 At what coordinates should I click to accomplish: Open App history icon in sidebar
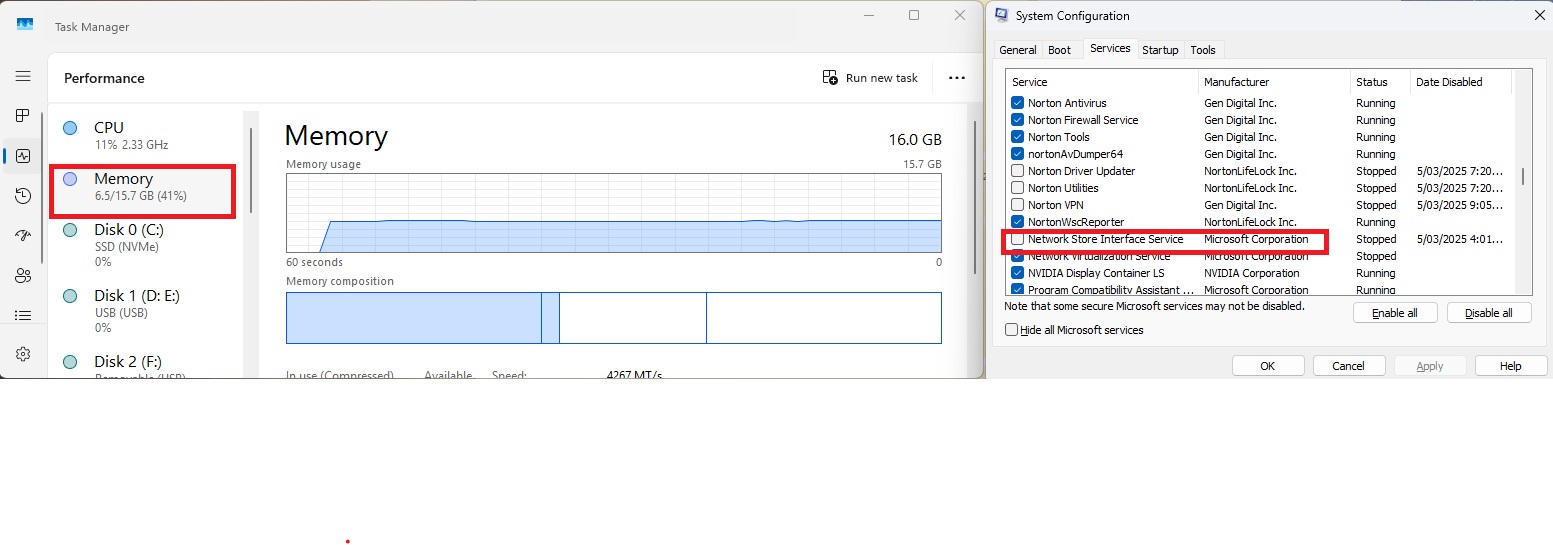coord(23,196)
